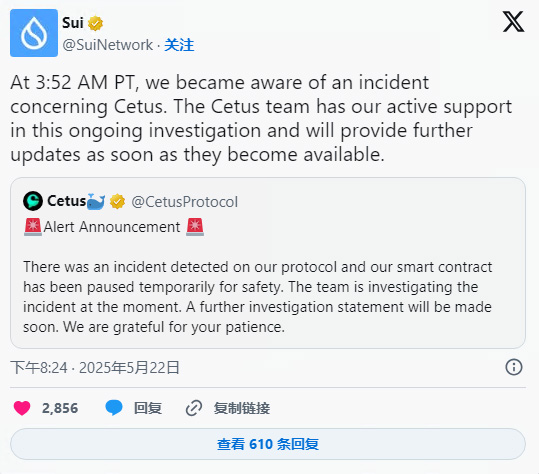Screen dimensions: 539x474
Task: Follow Sui via 关注 link
Action: pos(179,45)
